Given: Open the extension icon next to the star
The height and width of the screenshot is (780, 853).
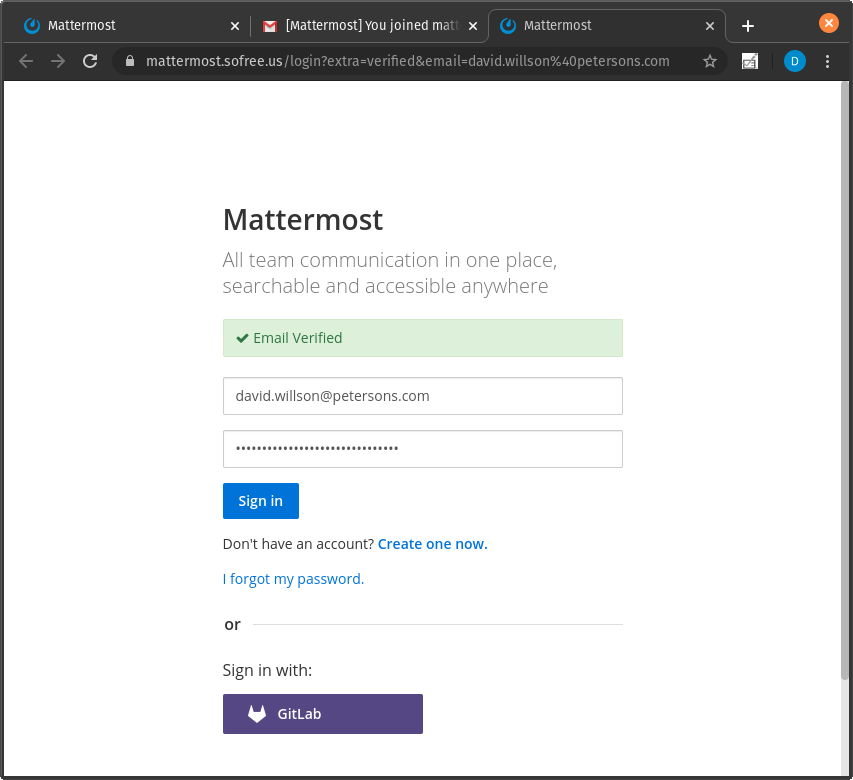Looking at the screenshot, I should [x=750, y=61].
